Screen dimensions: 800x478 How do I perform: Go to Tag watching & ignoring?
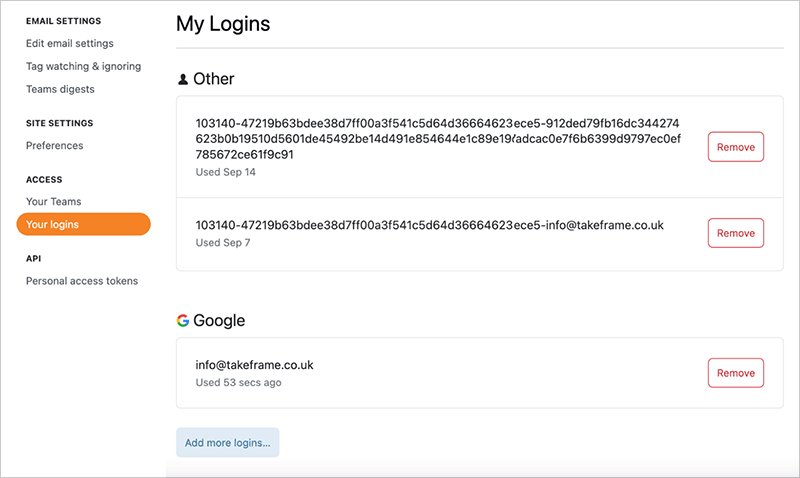pyautogui.click(x=83, y=66)
